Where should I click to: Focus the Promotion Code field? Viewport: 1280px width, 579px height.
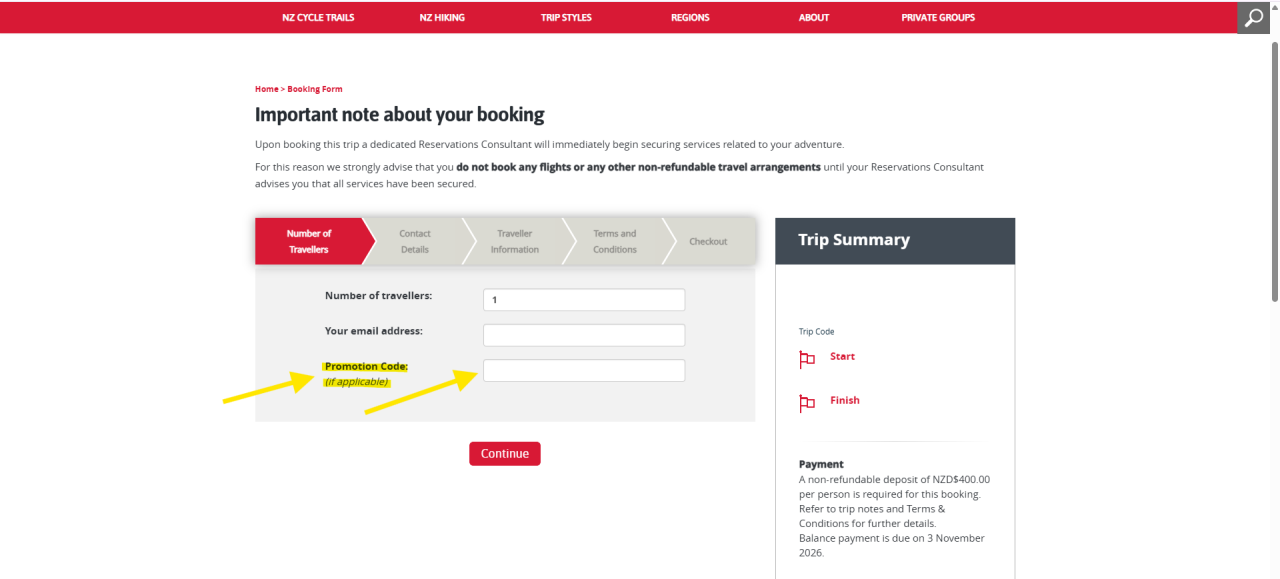tap(584, 370)
